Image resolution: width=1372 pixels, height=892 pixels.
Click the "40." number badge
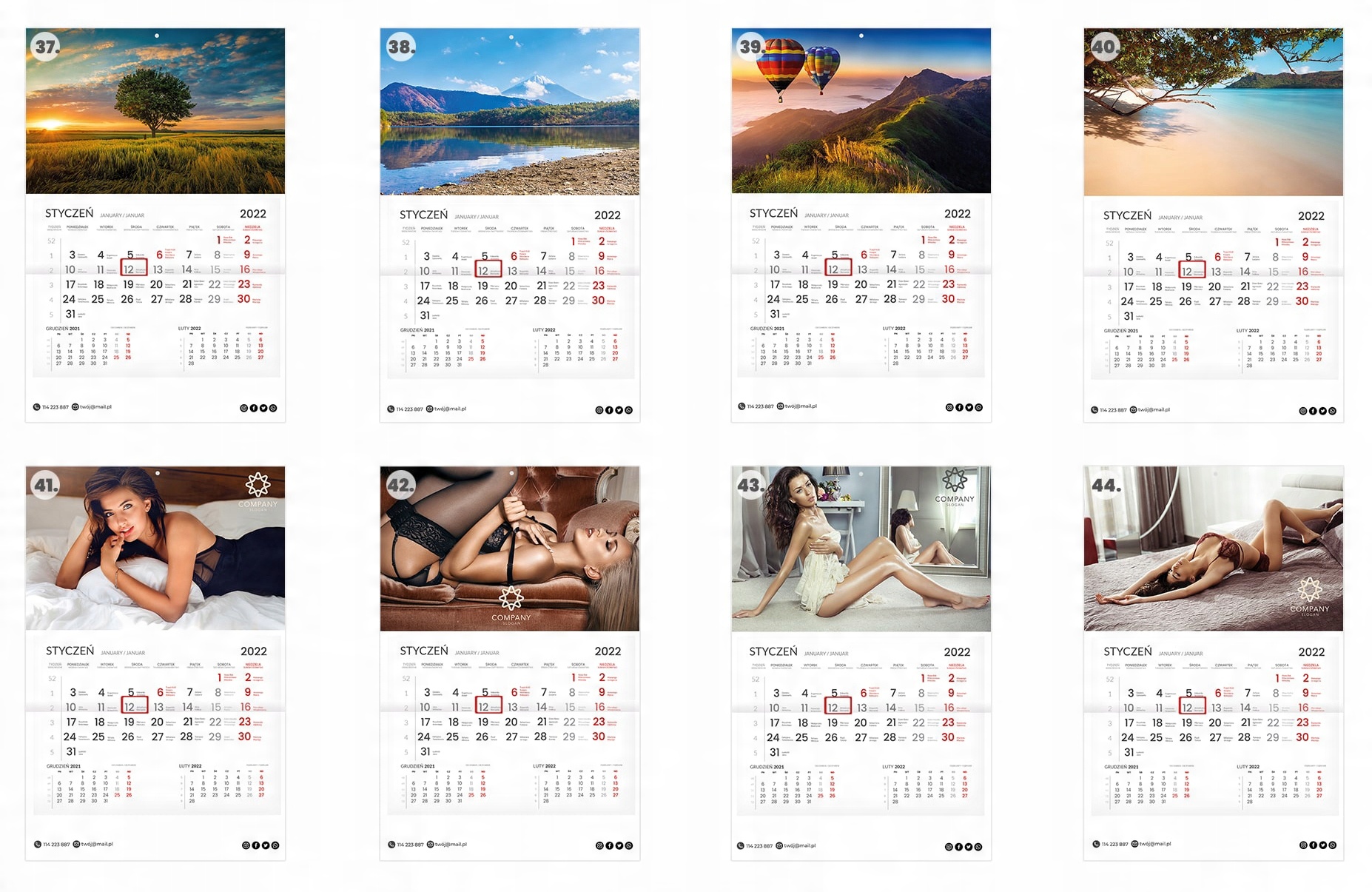1105,47
